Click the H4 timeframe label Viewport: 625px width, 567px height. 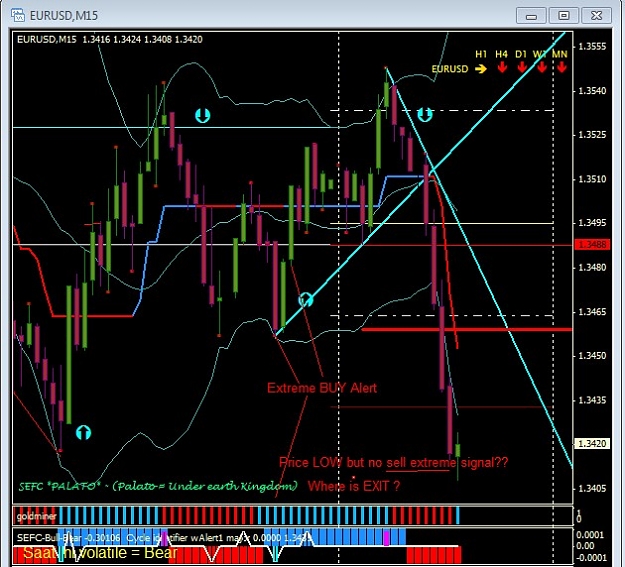coord(501,54)
